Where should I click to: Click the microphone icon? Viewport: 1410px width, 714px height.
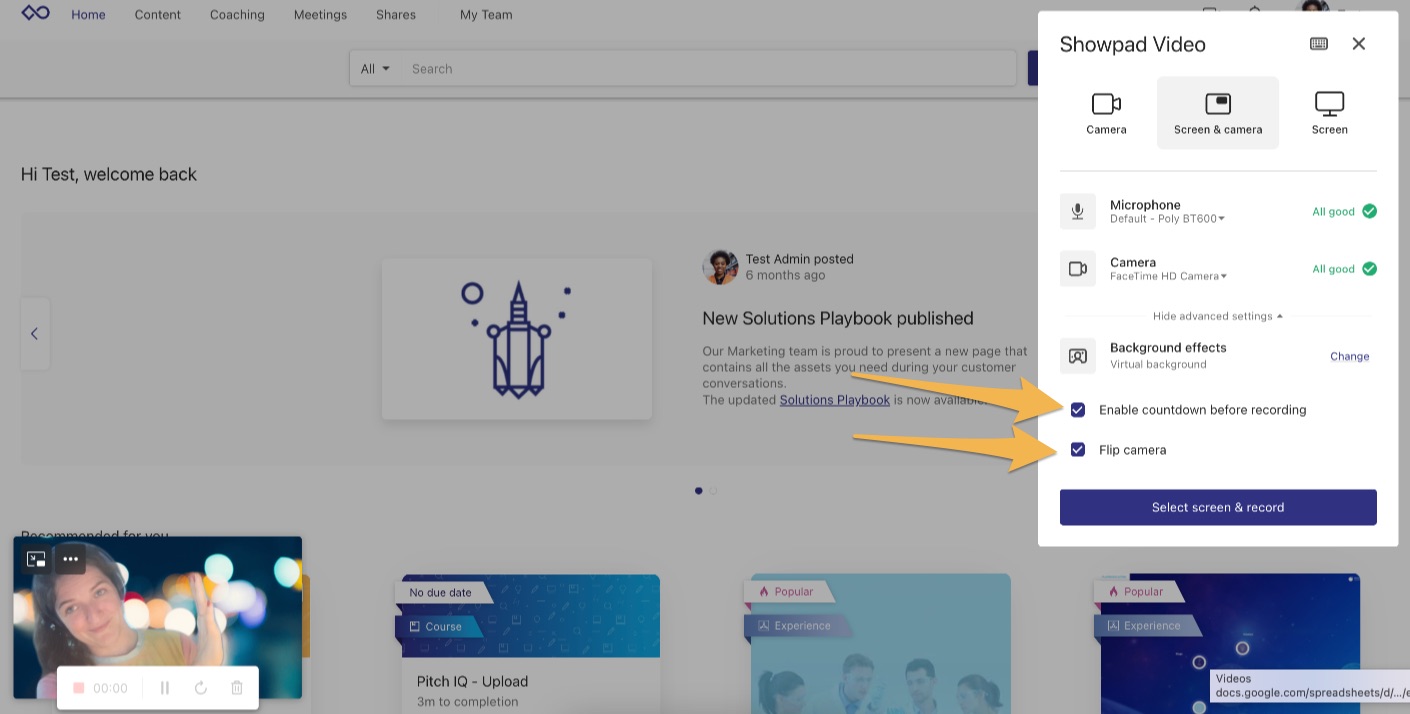pyautogui.click(x=1078, y=211)
